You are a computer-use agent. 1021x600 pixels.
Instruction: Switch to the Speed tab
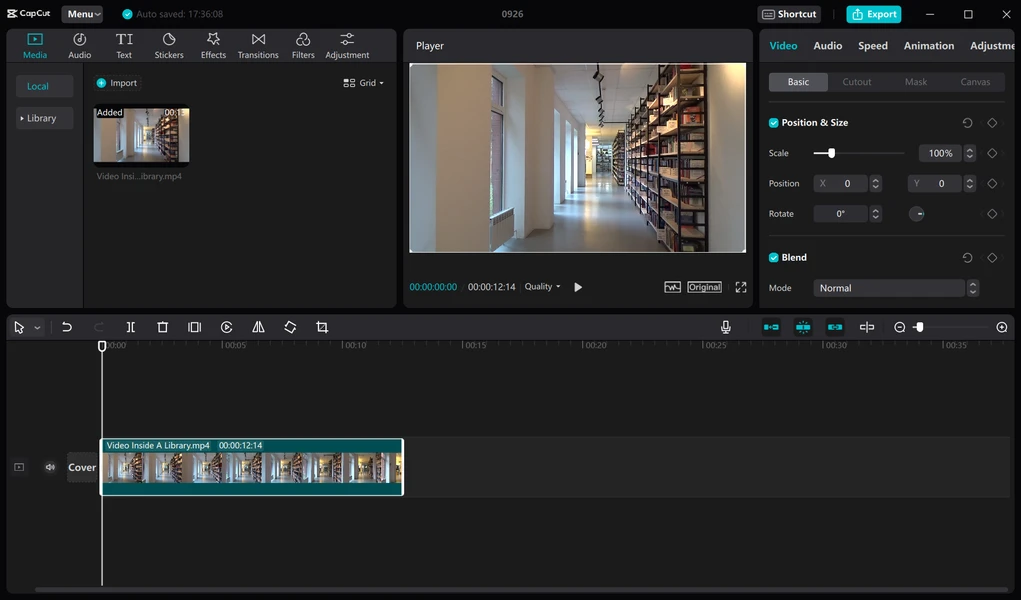[x=873, y=46]
